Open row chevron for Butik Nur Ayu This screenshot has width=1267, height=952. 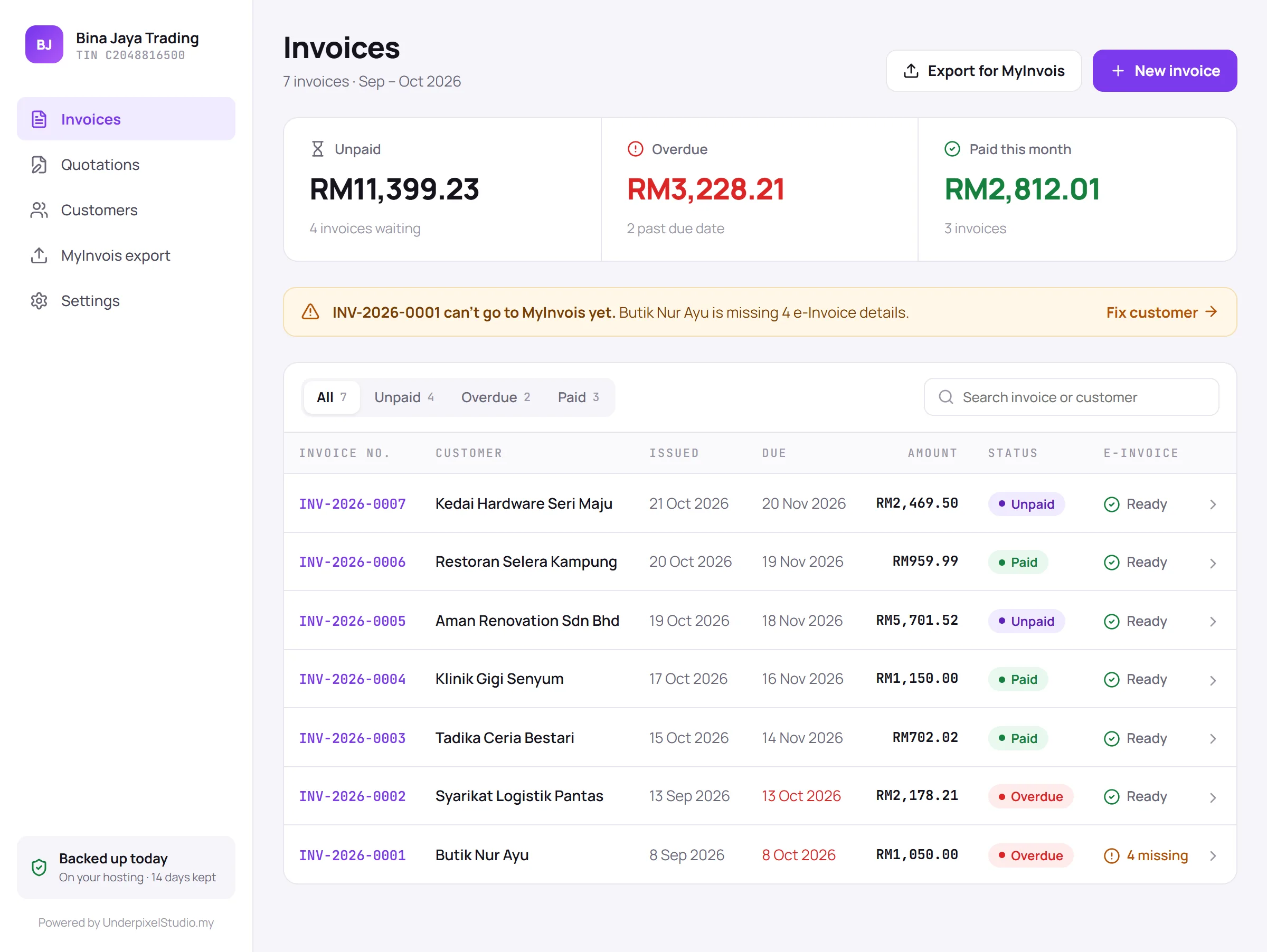pyautogui.click(x=1213, y=856)
